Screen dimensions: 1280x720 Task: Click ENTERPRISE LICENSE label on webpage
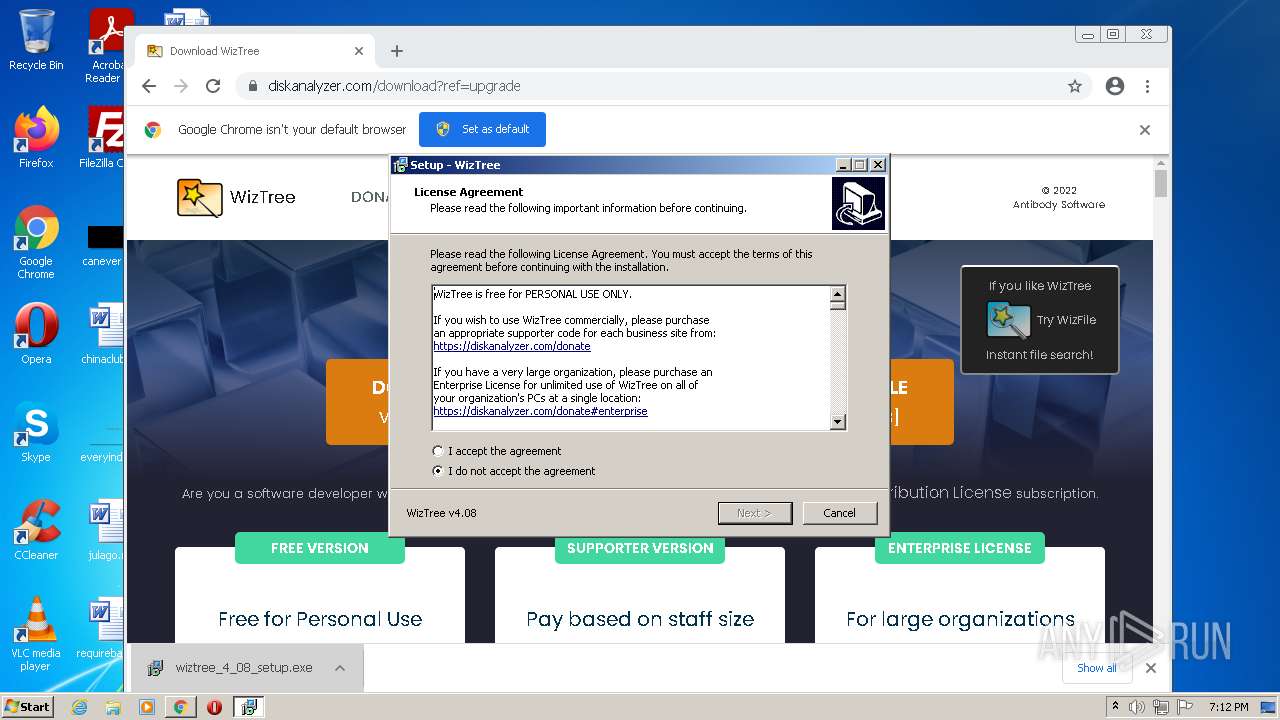point(960,548)
